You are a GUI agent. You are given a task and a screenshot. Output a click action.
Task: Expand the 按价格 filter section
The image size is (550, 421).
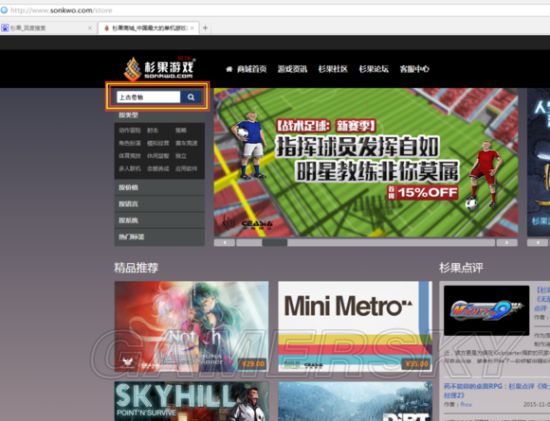click(160, 188)
